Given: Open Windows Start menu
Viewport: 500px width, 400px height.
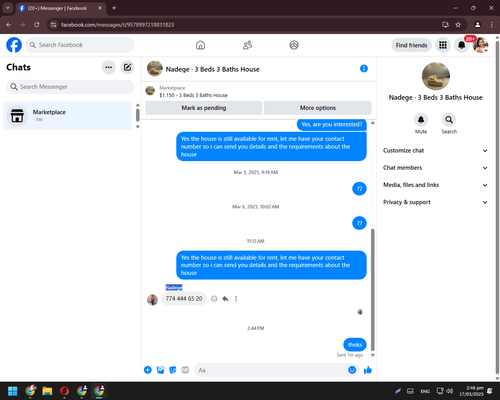Looking at the screenshot, I should [x=13, y=391].
